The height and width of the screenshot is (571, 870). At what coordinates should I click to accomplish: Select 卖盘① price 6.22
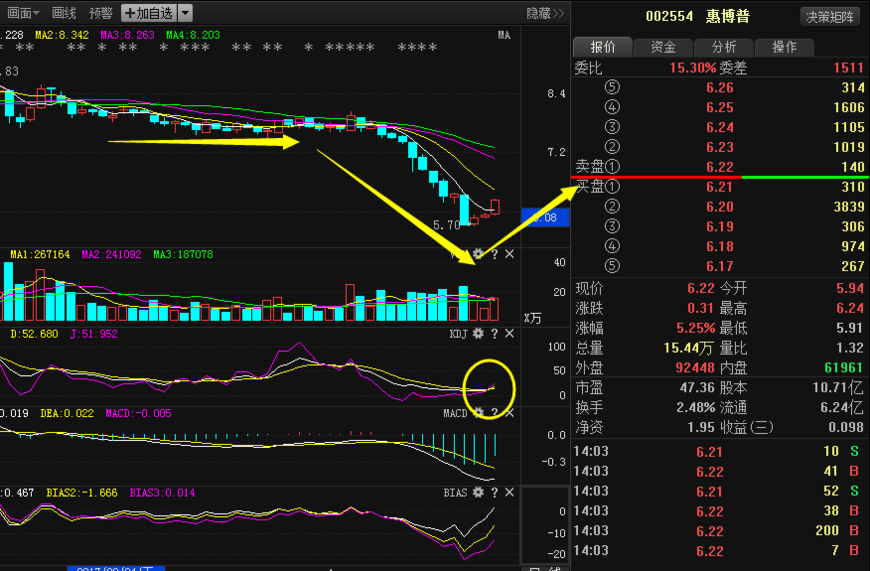[720, 167]
